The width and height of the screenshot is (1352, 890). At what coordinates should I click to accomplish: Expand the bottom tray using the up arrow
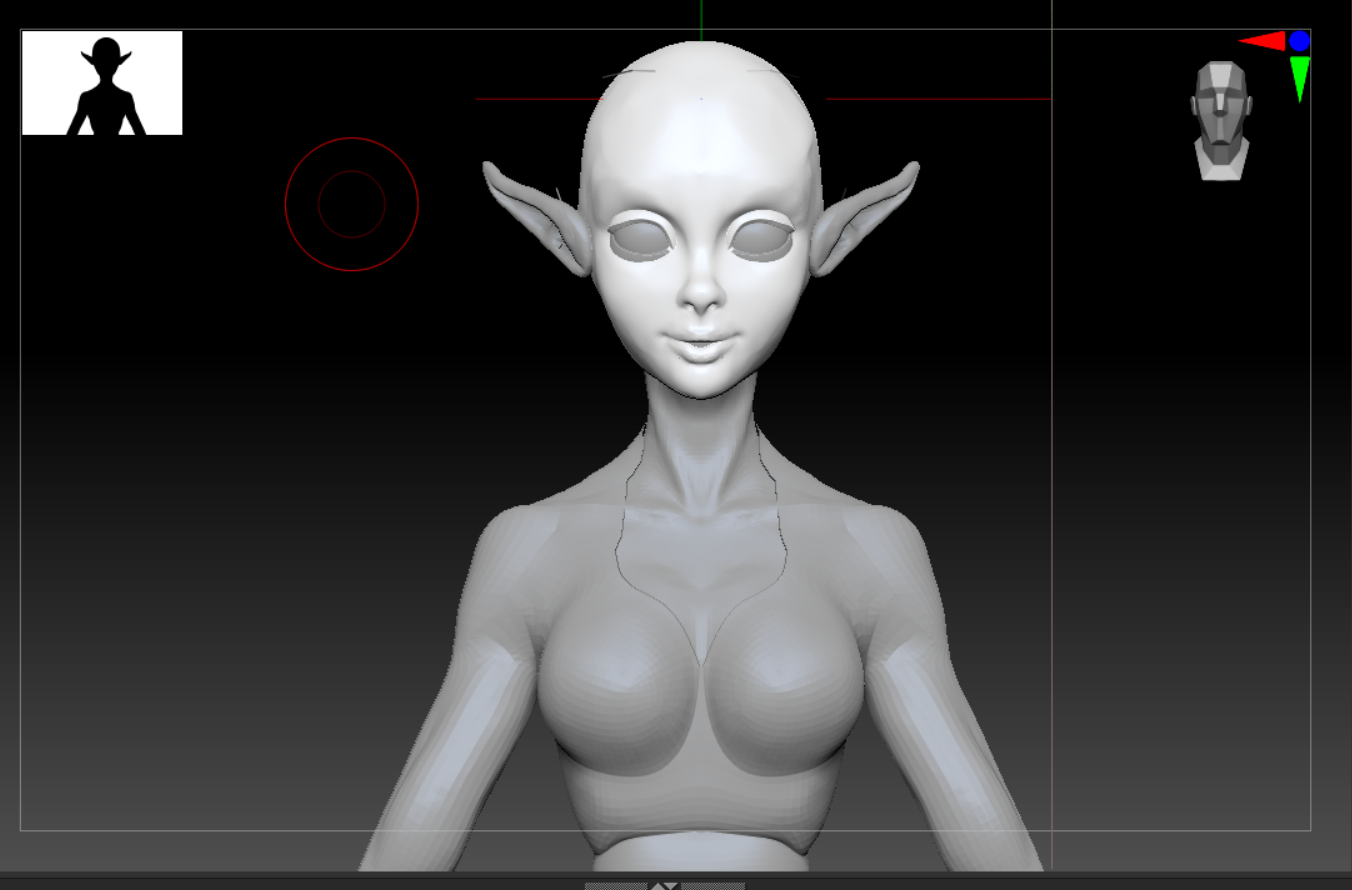tap(658, 886)
